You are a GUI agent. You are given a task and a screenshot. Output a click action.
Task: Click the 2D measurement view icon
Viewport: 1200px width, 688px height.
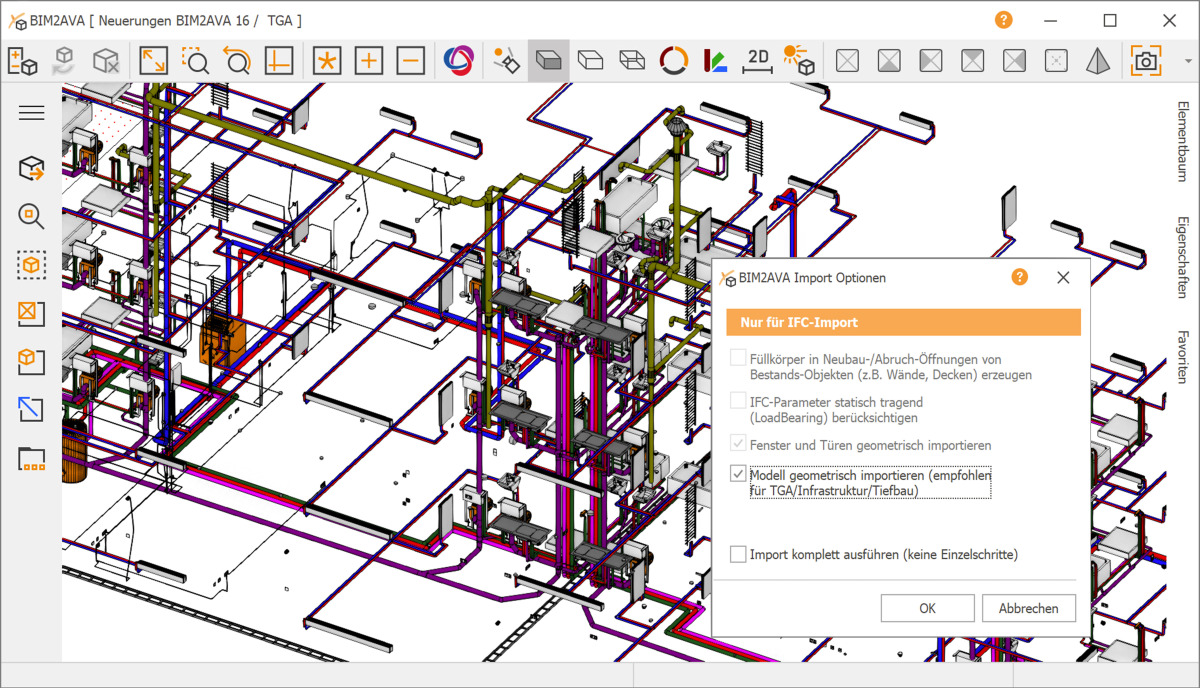click(x=758, y=60)
